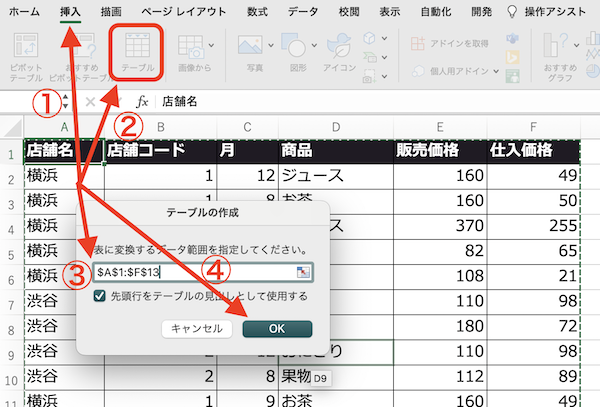Click header cell 商品
The image size is (600, 407).
[x=336, y=151]
